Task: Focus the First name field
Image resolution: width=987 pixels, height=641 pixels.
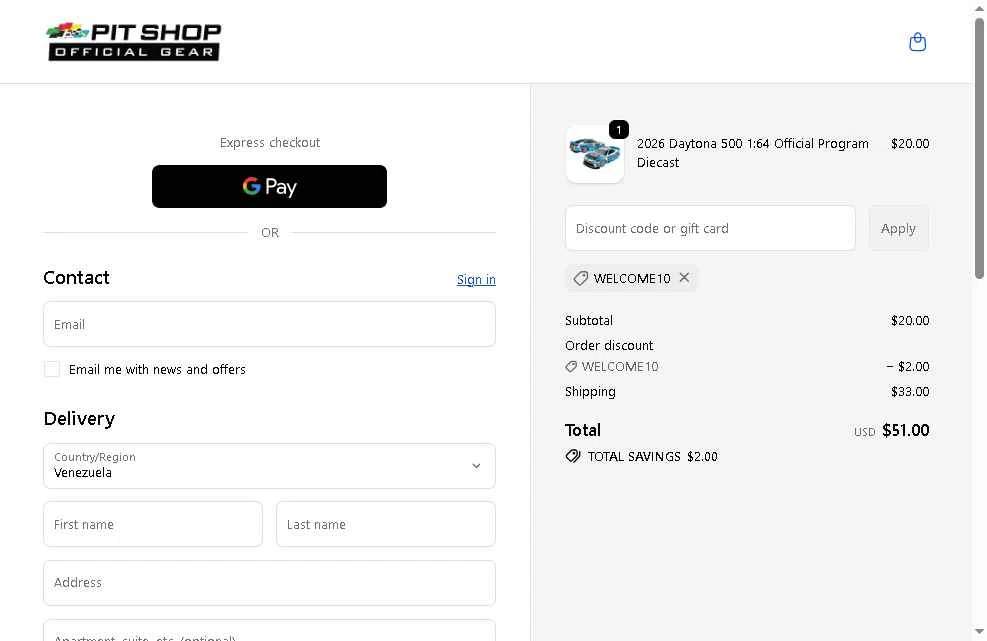Action: (x=153, y=524)
